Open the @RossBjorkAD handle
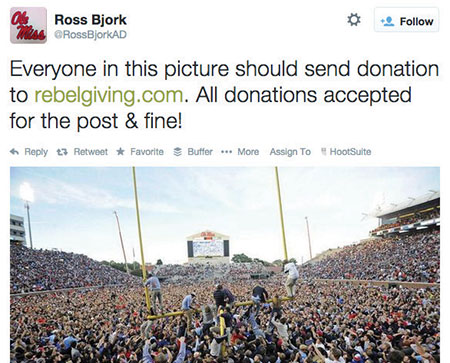 click(90, 35)
